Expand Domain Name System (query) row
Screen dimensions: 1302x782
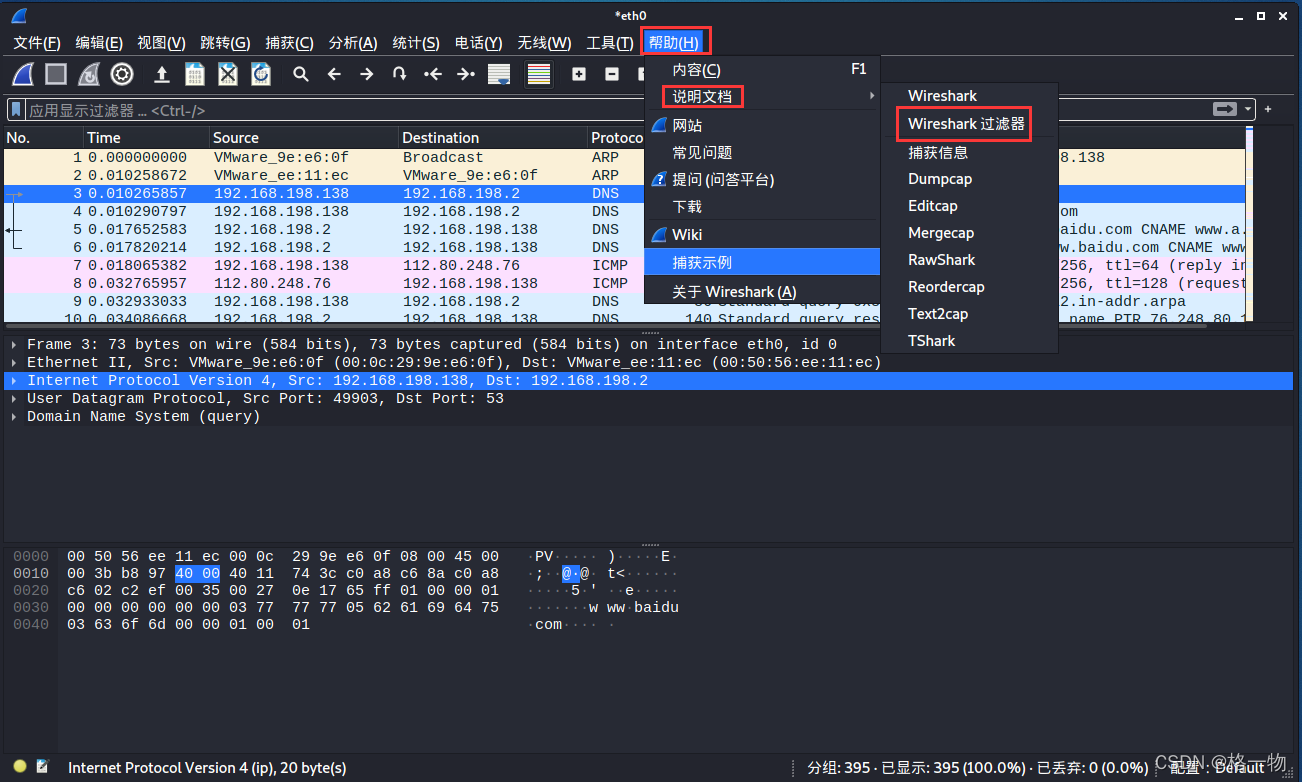13,416
